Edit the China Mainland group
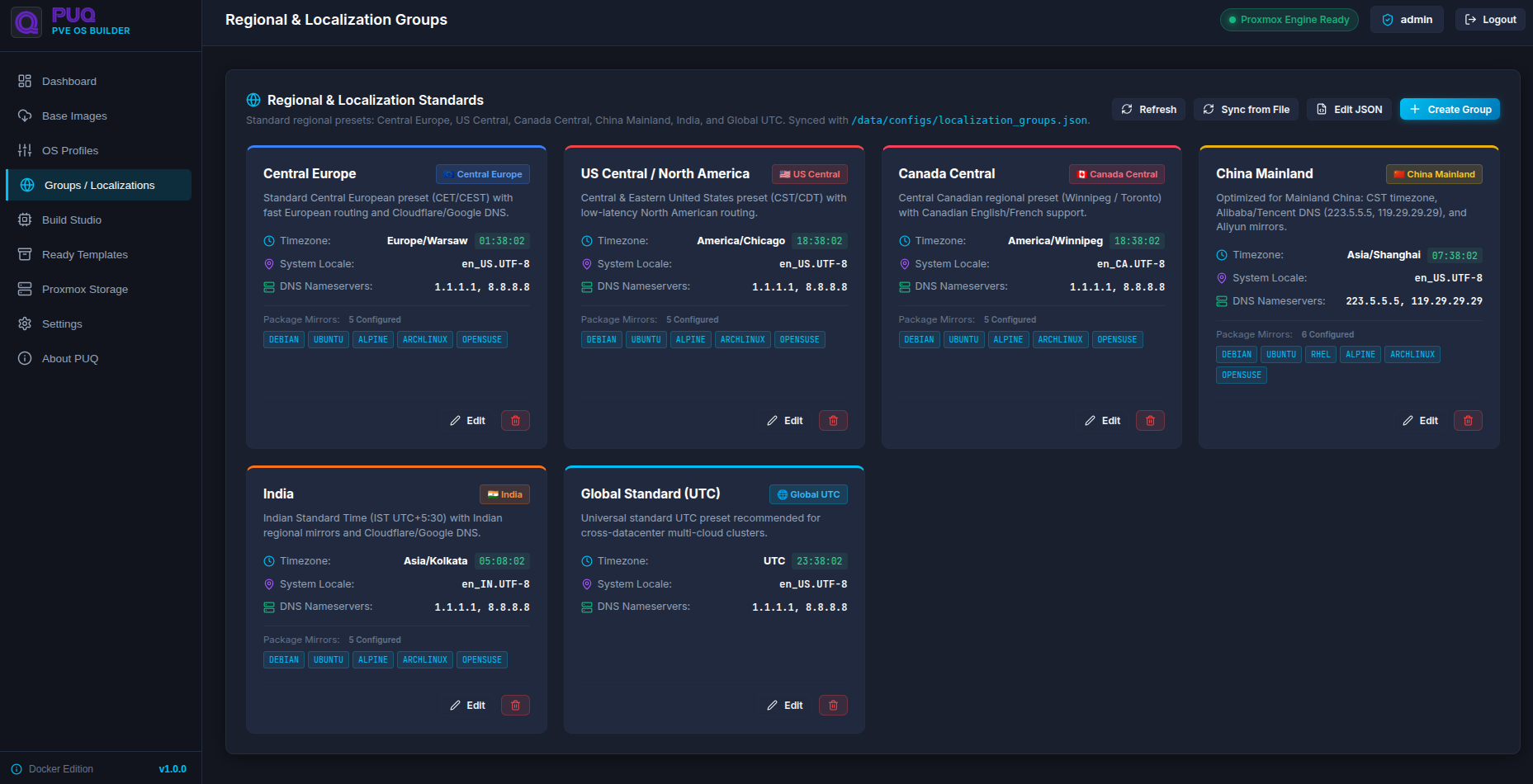This screenshot has width=1533, height=784. (1420, 421)
